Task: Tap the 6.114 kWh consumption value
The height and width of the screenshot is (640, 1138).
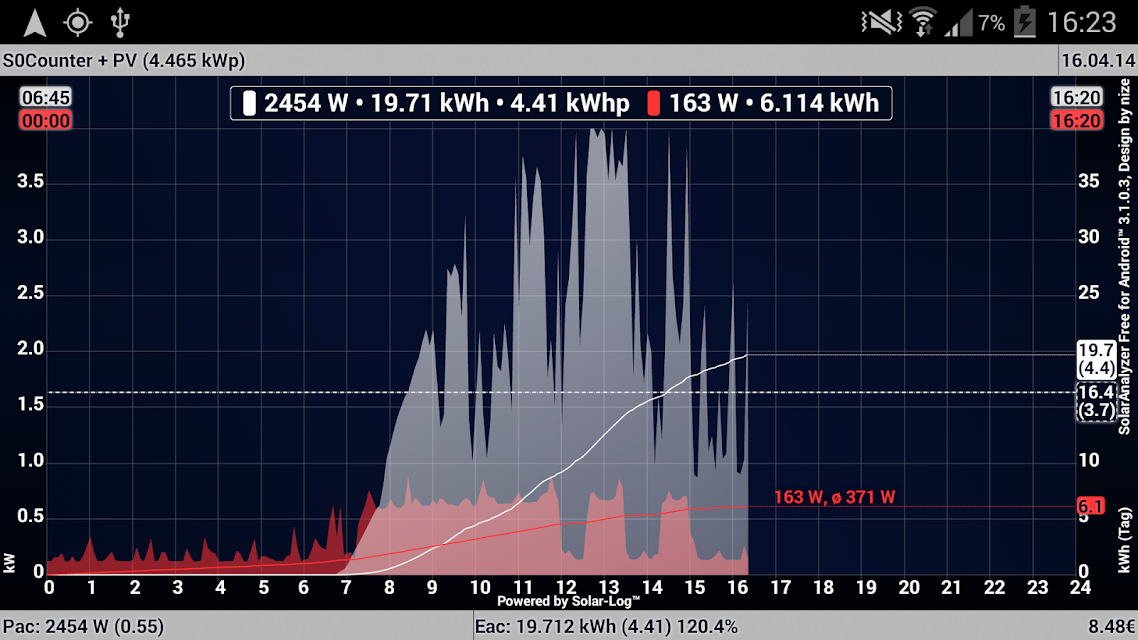Action: click(819, 103)
